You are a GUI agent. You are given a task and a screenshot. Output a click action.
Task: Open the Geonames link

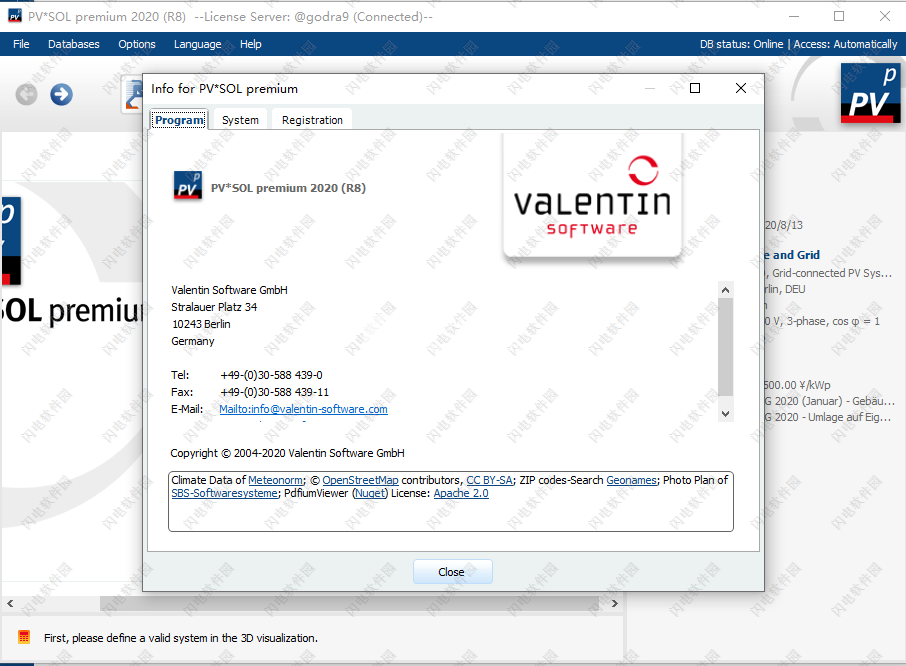[632, 480]
